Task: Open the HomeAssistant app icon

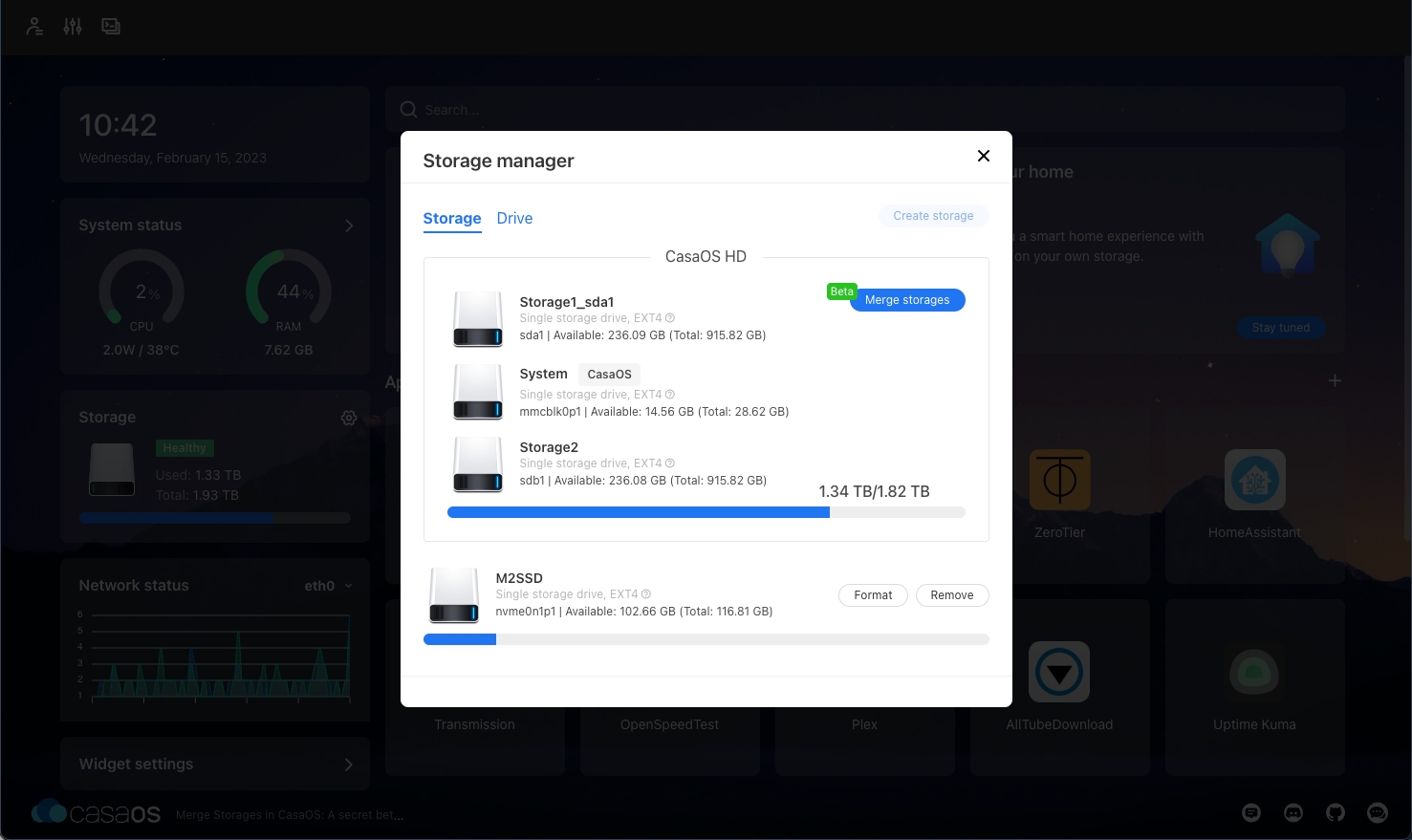Action: [x=1254, y=480]
